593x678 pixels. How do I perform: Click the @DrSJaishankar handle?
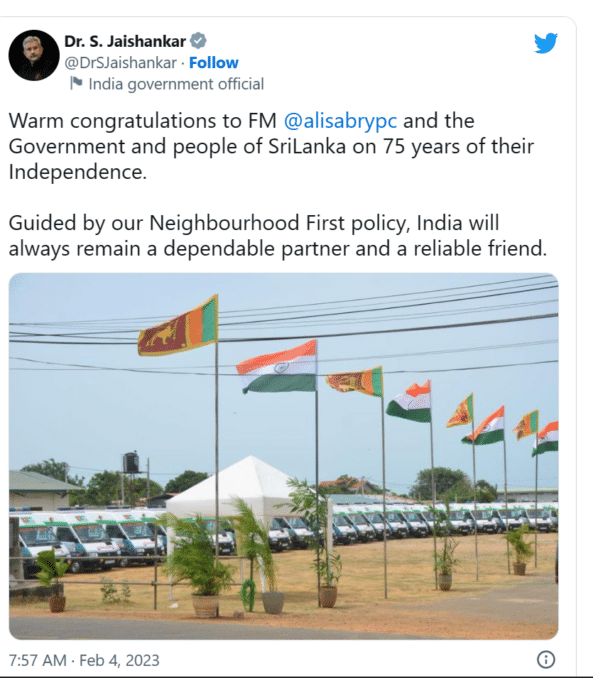(120, 63)
